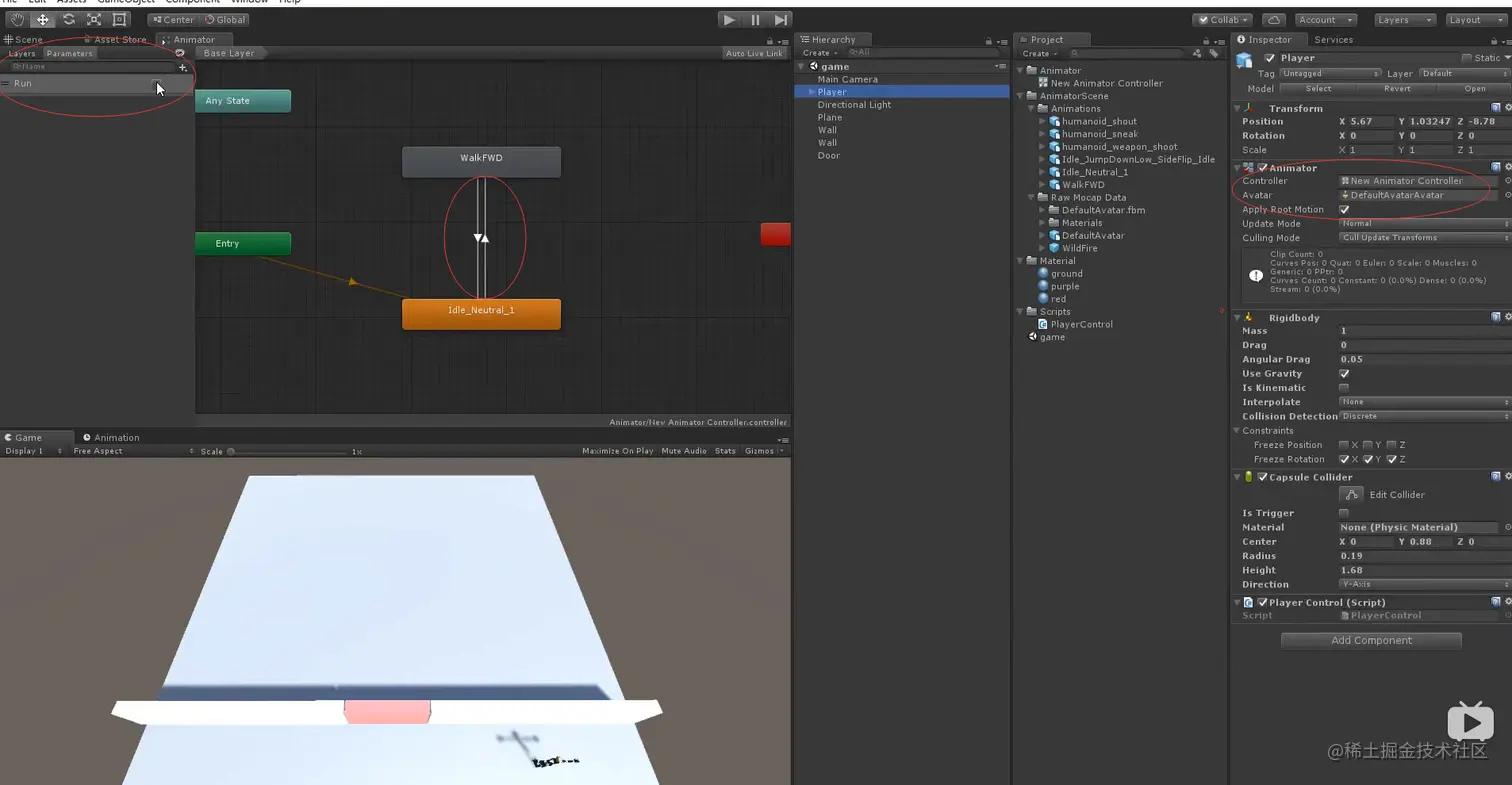Click the Play button to start the game
The width and height of the screenshot is (1512, 785).
point(730,20)
